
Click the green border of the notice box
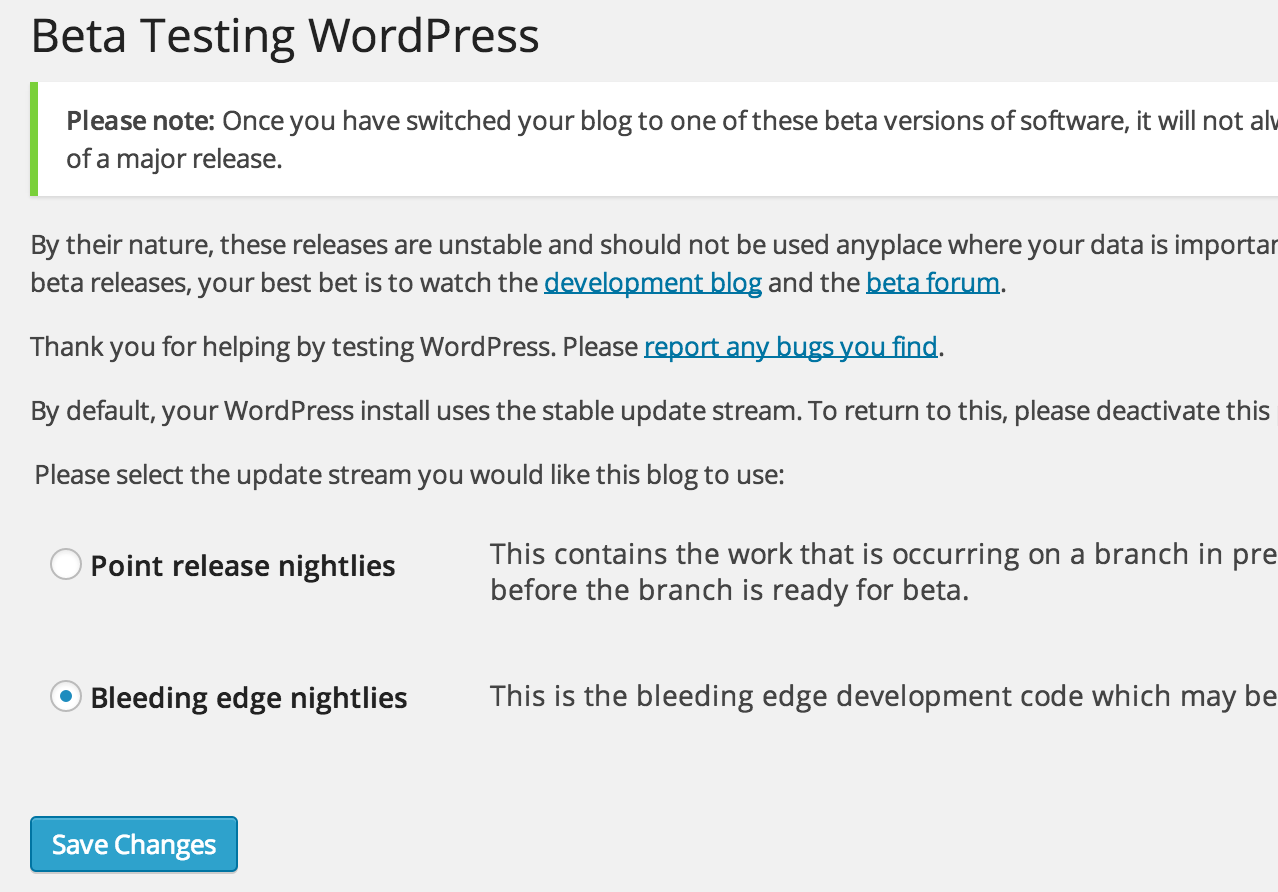point(34,139)
